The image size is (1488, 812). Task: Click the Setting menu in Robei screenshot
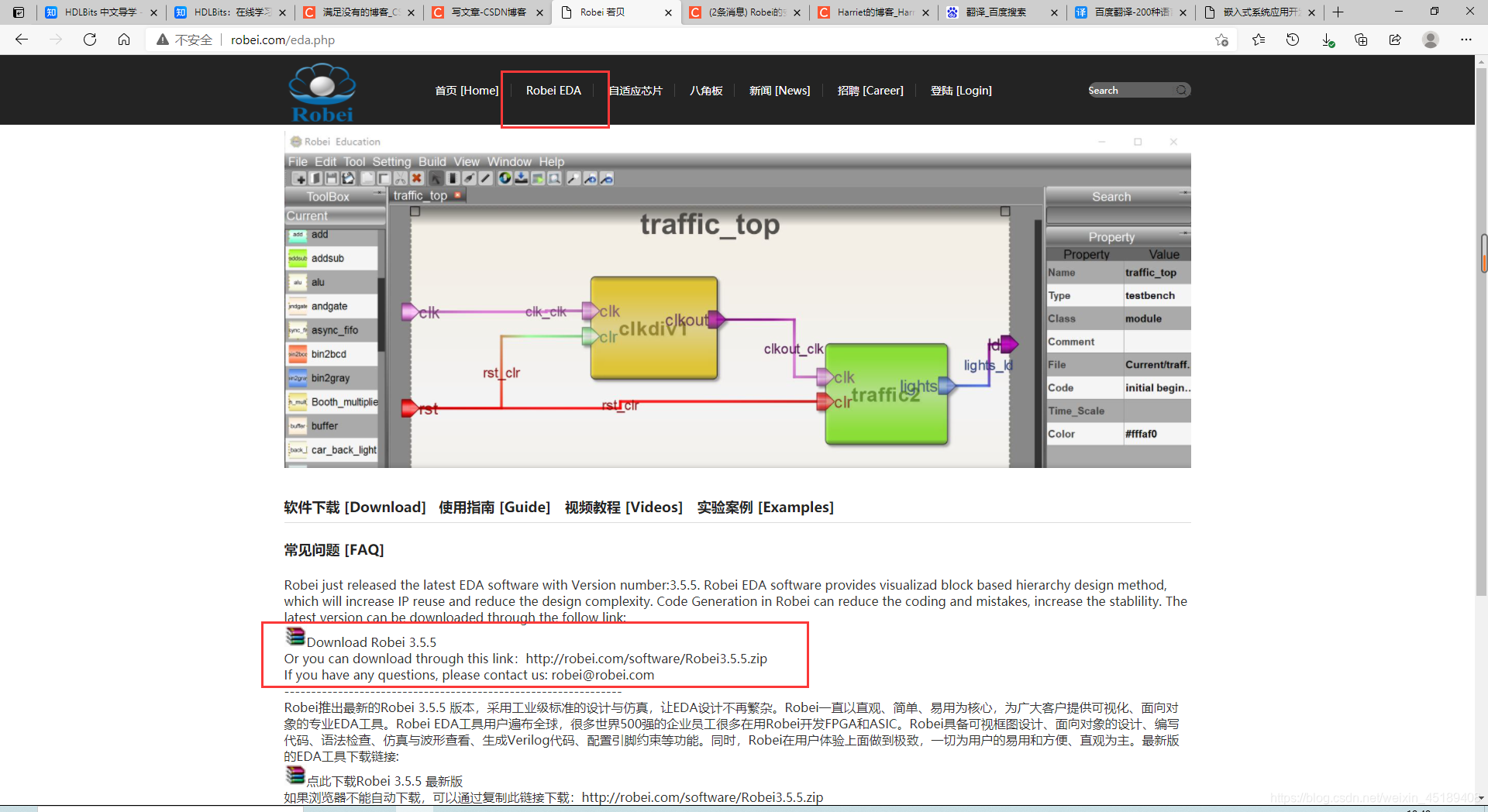[391, 162]
